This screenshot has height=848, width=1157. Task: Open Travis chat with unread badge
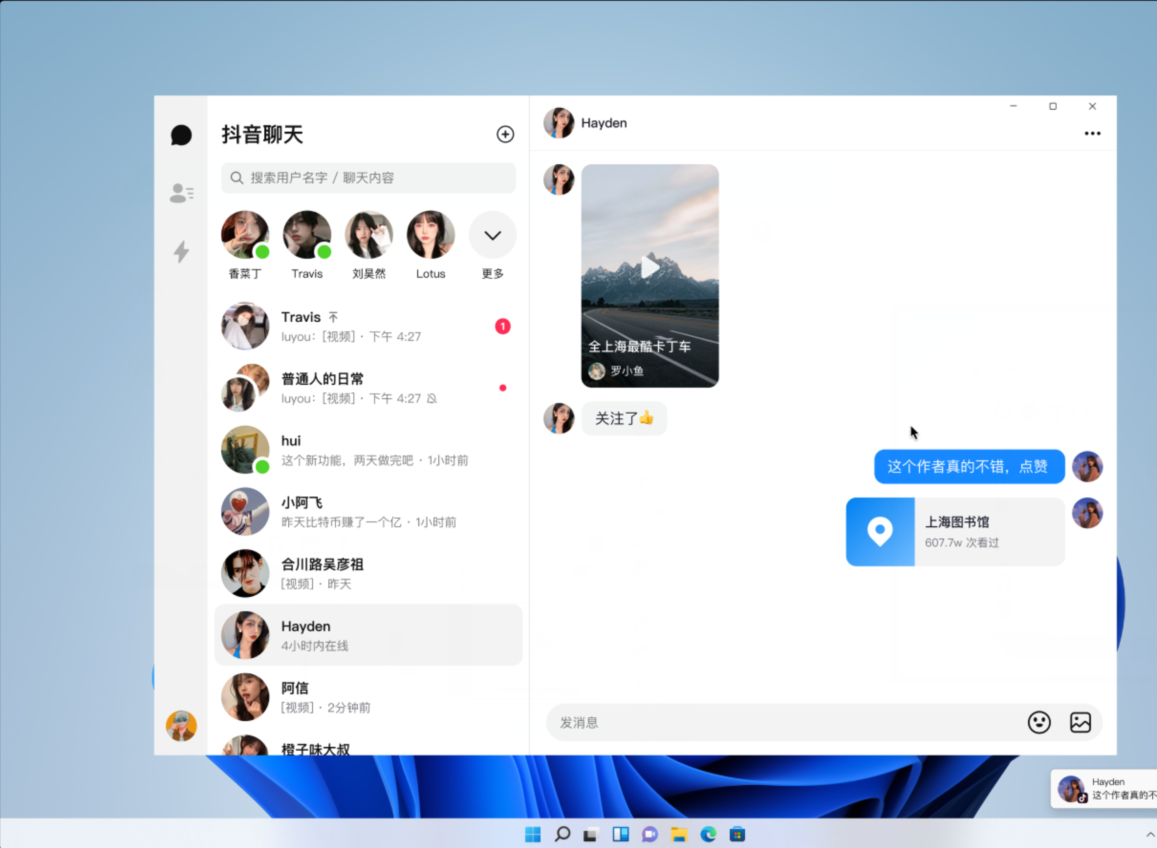pos(368,326)
